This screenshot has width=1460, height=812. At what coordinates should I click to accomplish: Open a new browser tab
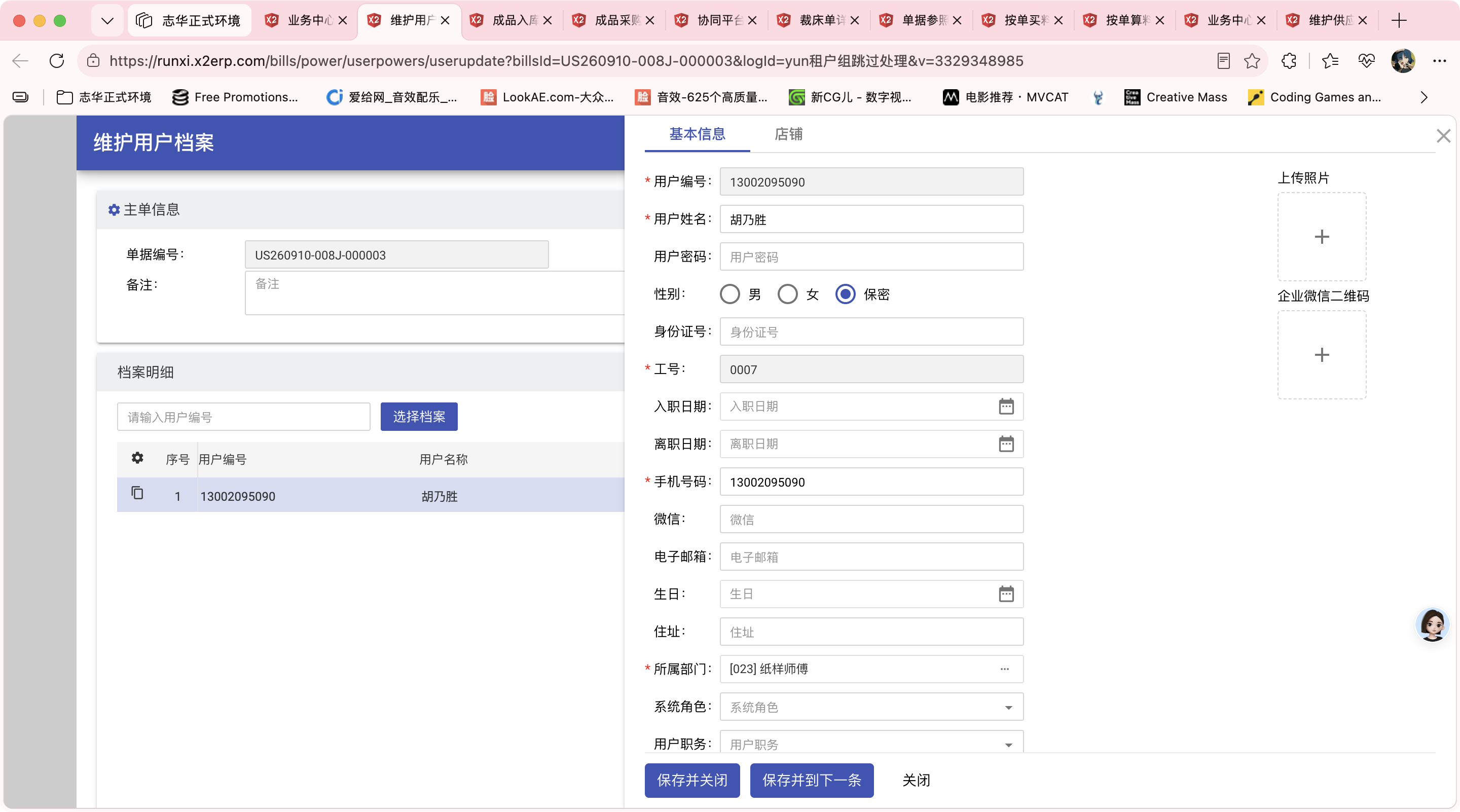point(1399,20)
